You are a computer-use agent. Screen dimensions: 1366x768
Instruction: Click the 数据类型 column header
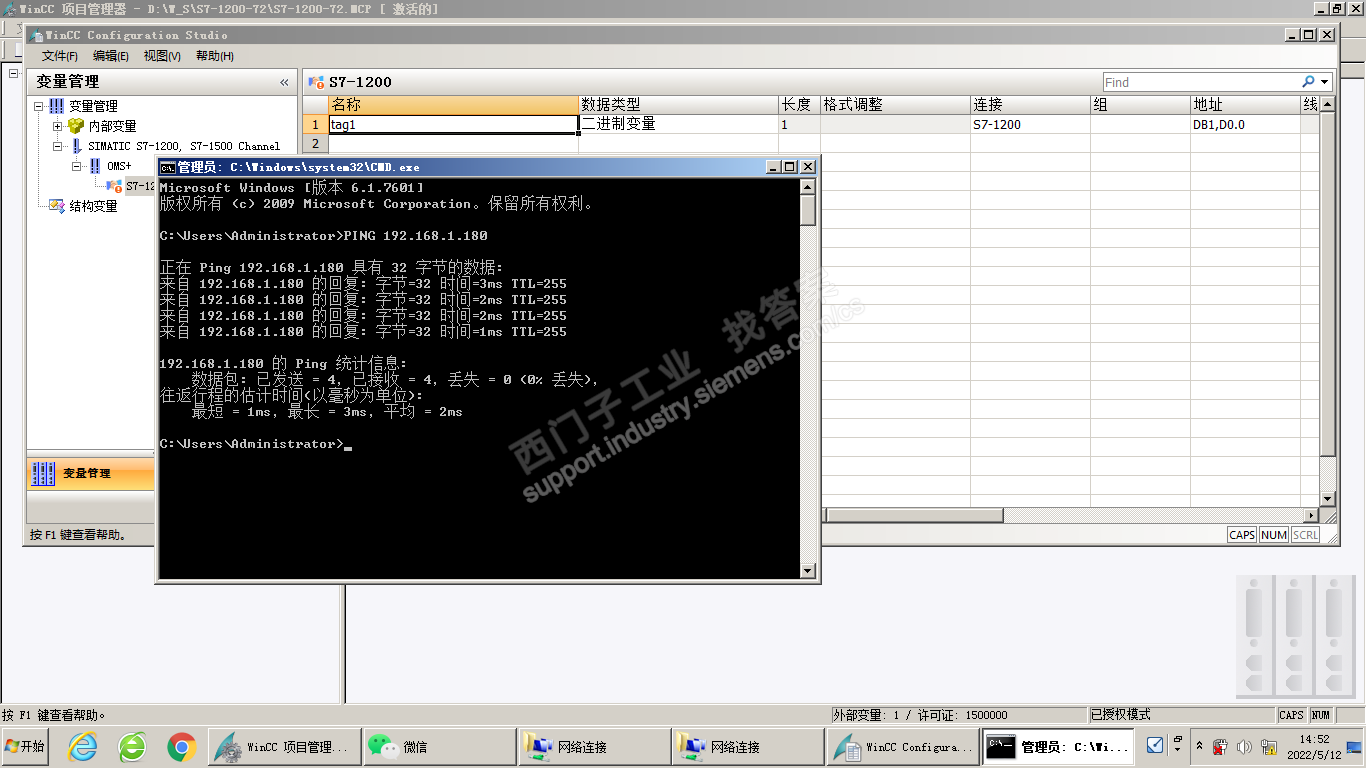[678, 105]
